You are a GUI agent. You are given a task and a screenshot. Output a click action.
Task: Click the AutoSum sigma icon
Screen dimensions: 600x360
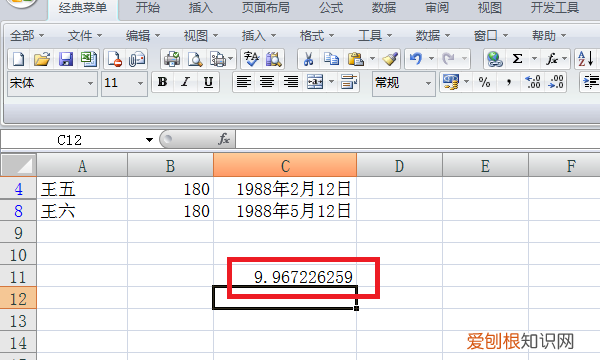[517, 59]
